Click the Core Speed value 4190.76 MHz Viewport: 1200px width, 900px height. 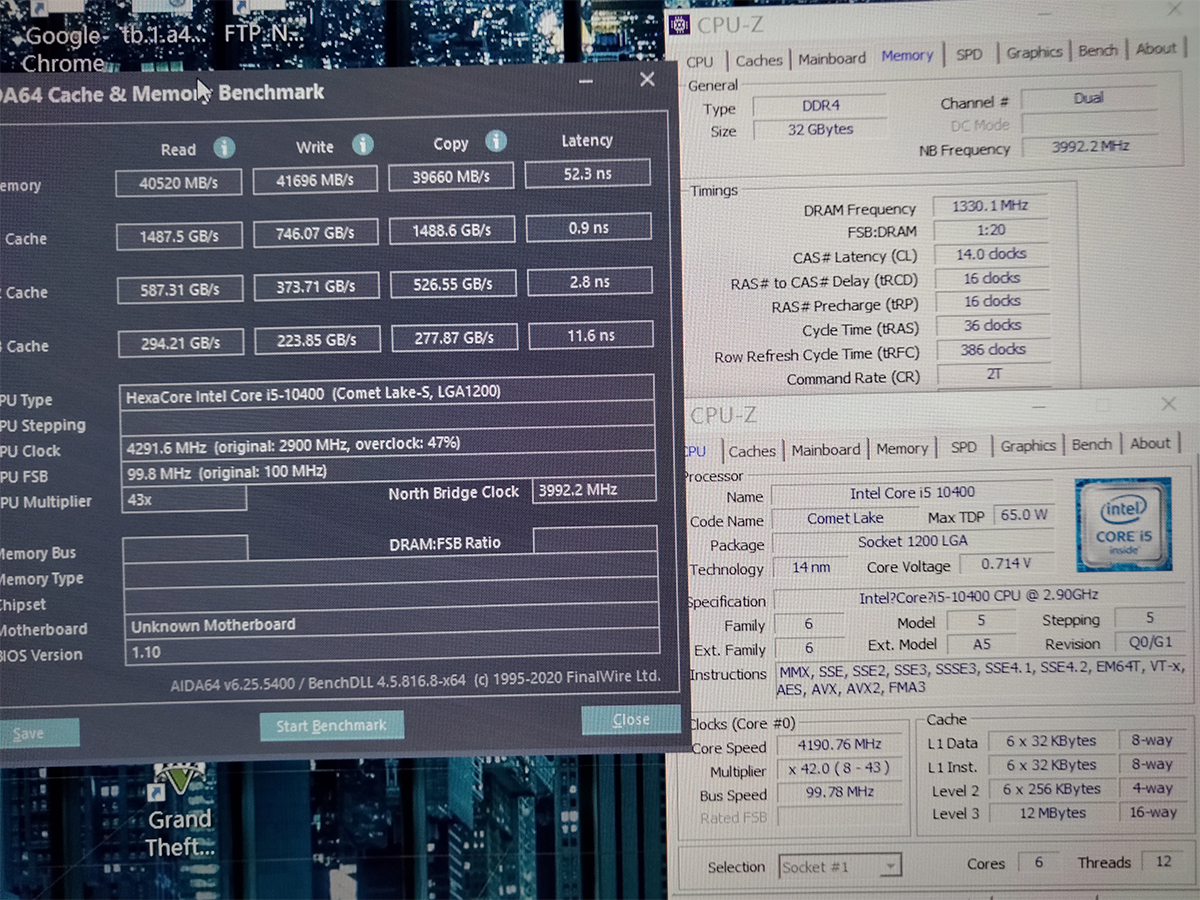pos(840,744)
